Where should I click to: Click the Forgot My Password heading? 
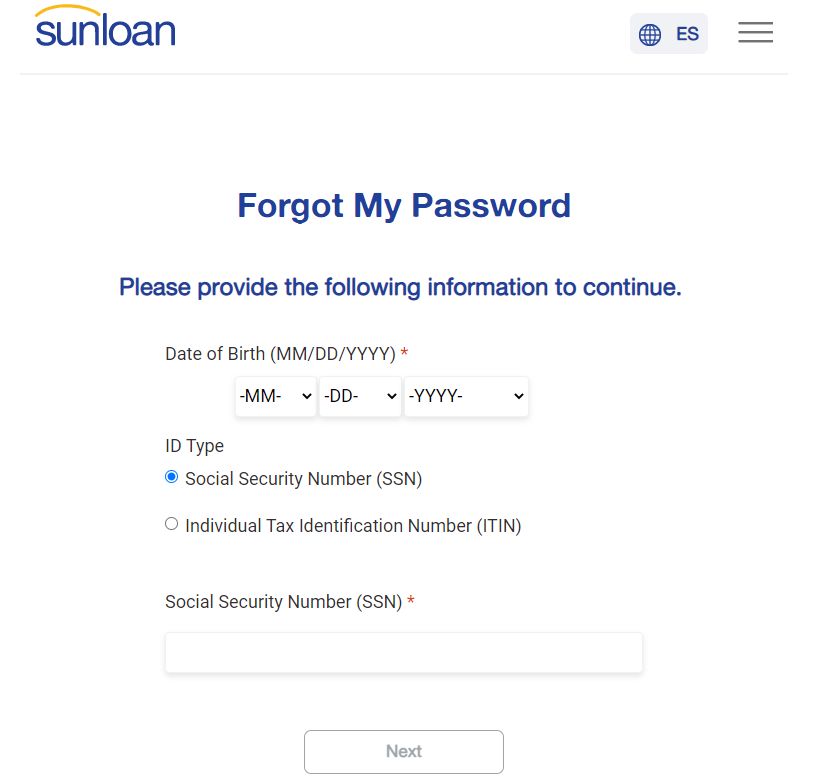[x=403, y=206]
